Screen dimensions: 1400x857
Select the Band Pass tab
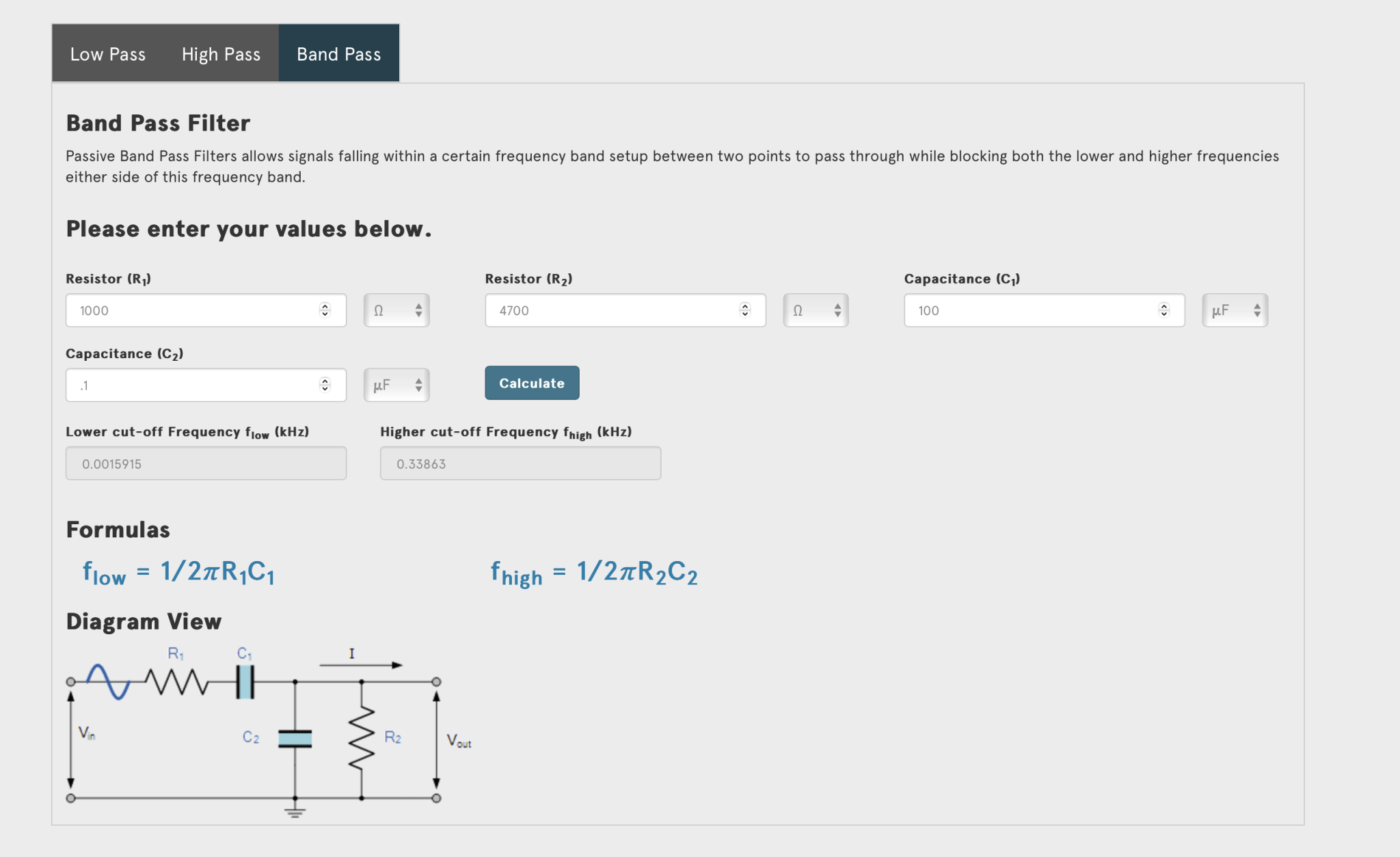coord(339,54)
